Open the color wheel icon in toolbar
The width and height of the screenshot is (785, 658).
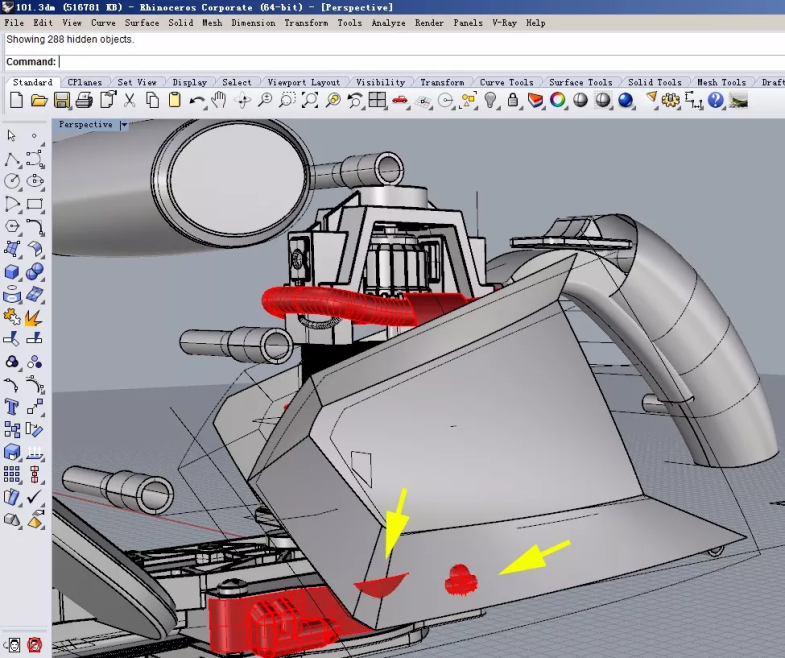click(x=558, y=100)
